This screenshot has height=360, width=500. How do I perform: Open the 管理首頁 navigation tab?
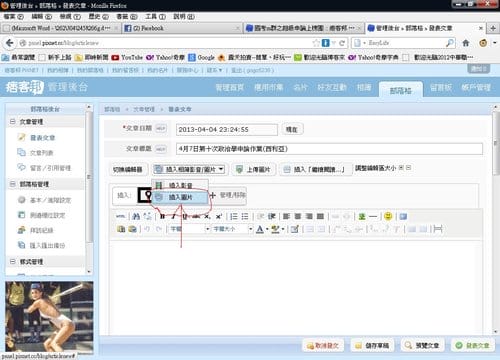[x=230, y=87]
